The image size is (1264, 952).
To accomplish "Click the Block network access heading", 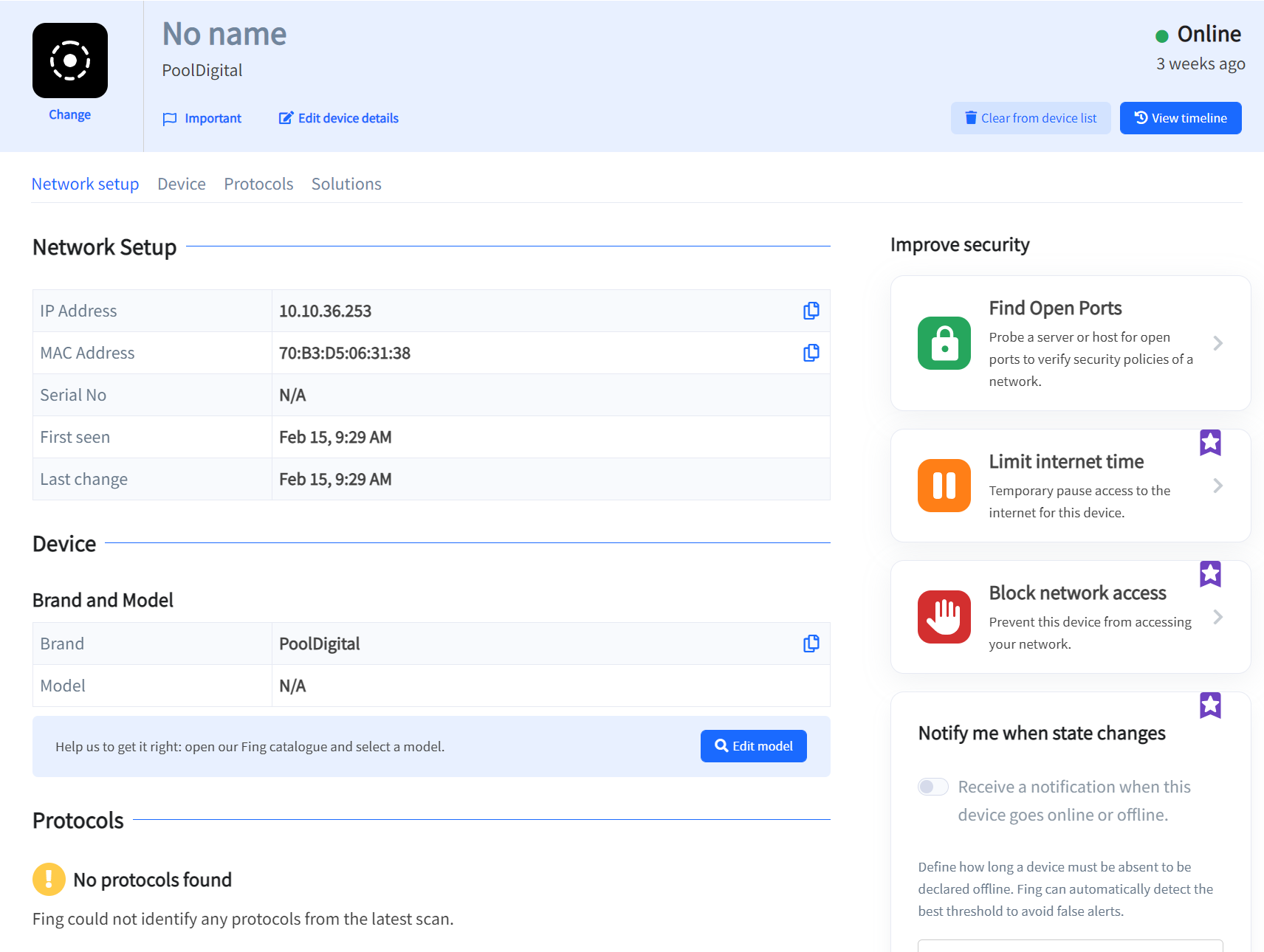I will click(1077, 593).
